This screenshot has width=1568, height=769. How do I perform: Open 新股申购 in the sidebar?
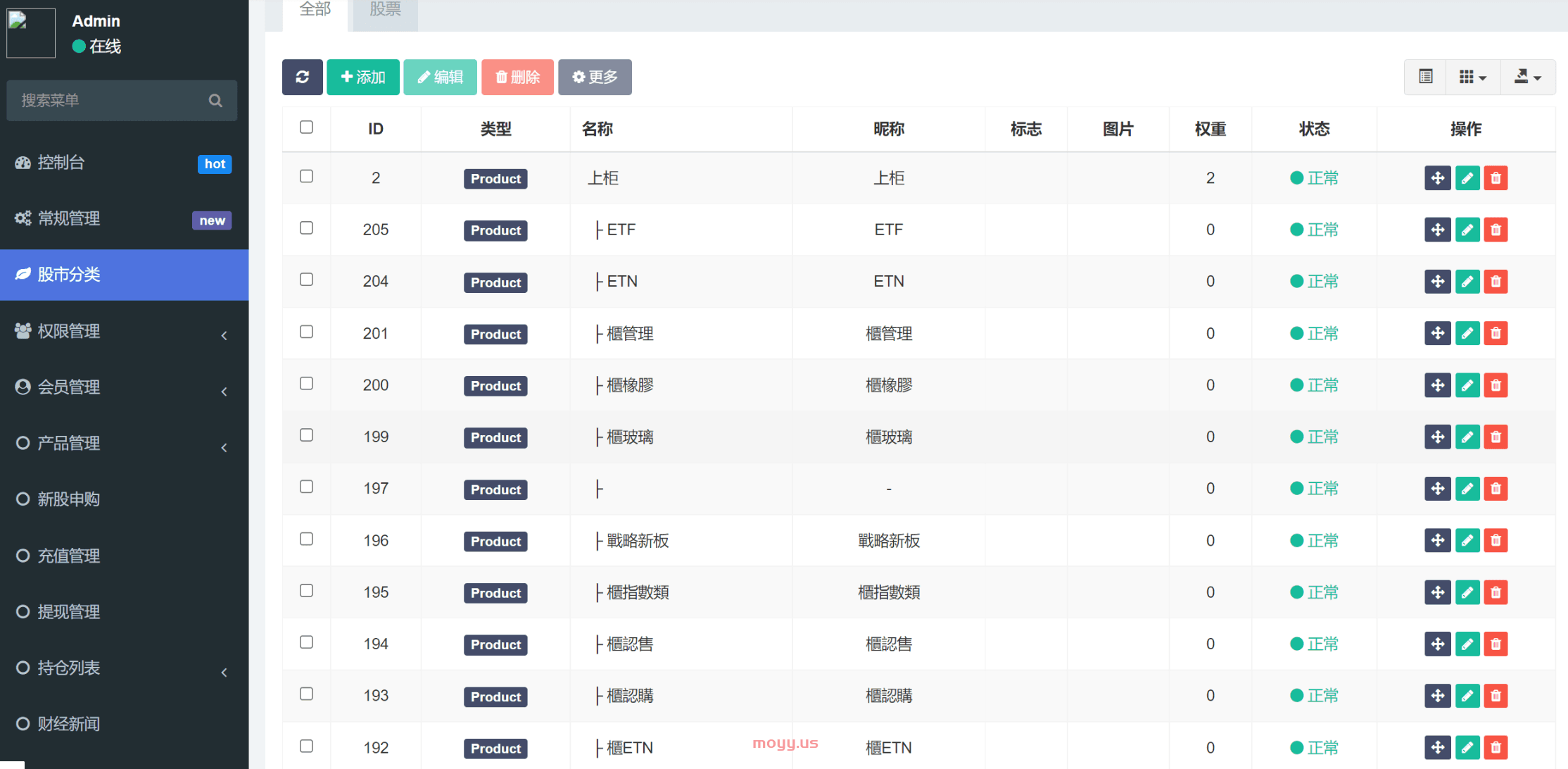click(124, 500)
